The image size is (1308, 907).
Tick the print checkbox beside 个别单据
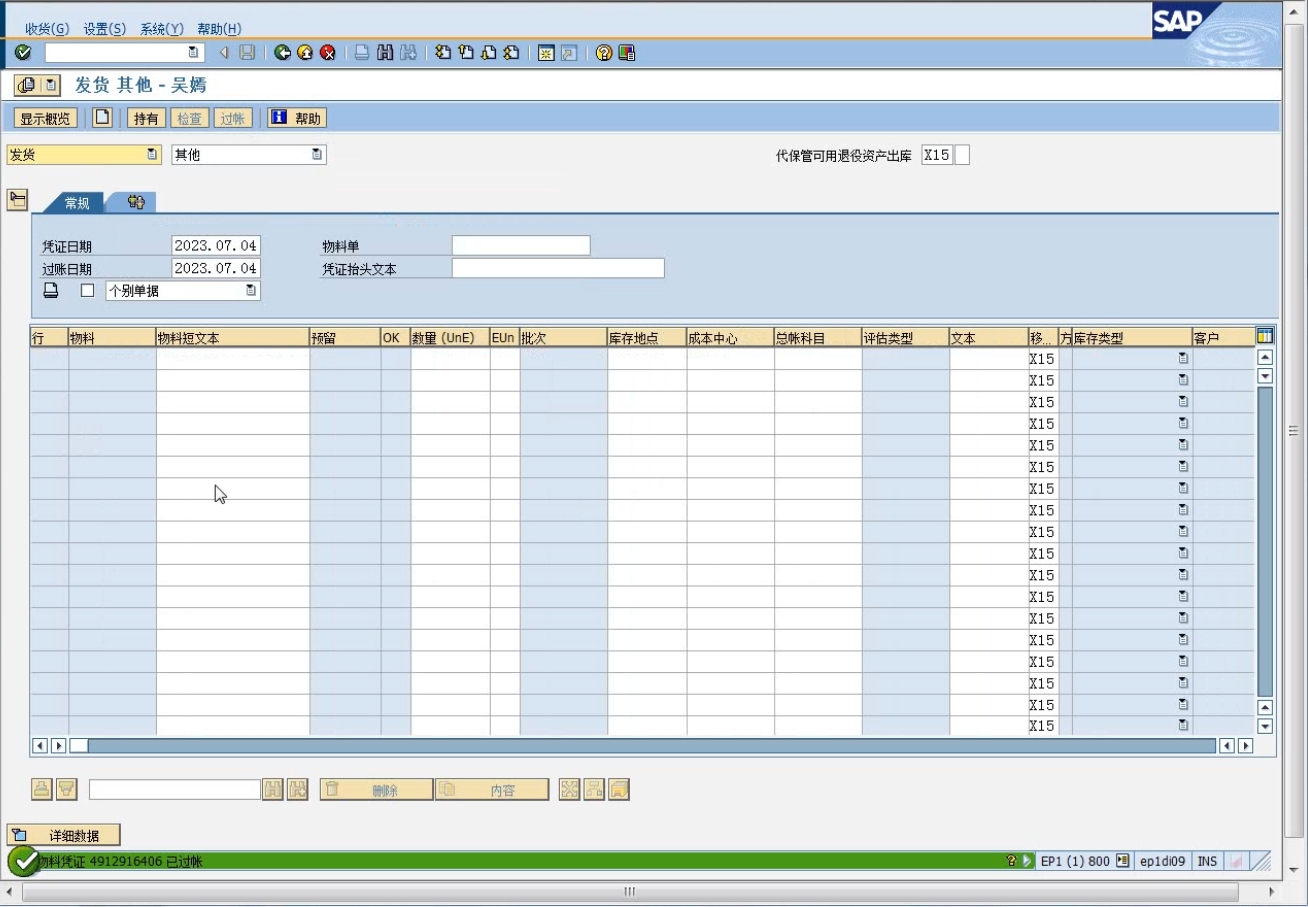pyautogui.click(x=88, y=291)
